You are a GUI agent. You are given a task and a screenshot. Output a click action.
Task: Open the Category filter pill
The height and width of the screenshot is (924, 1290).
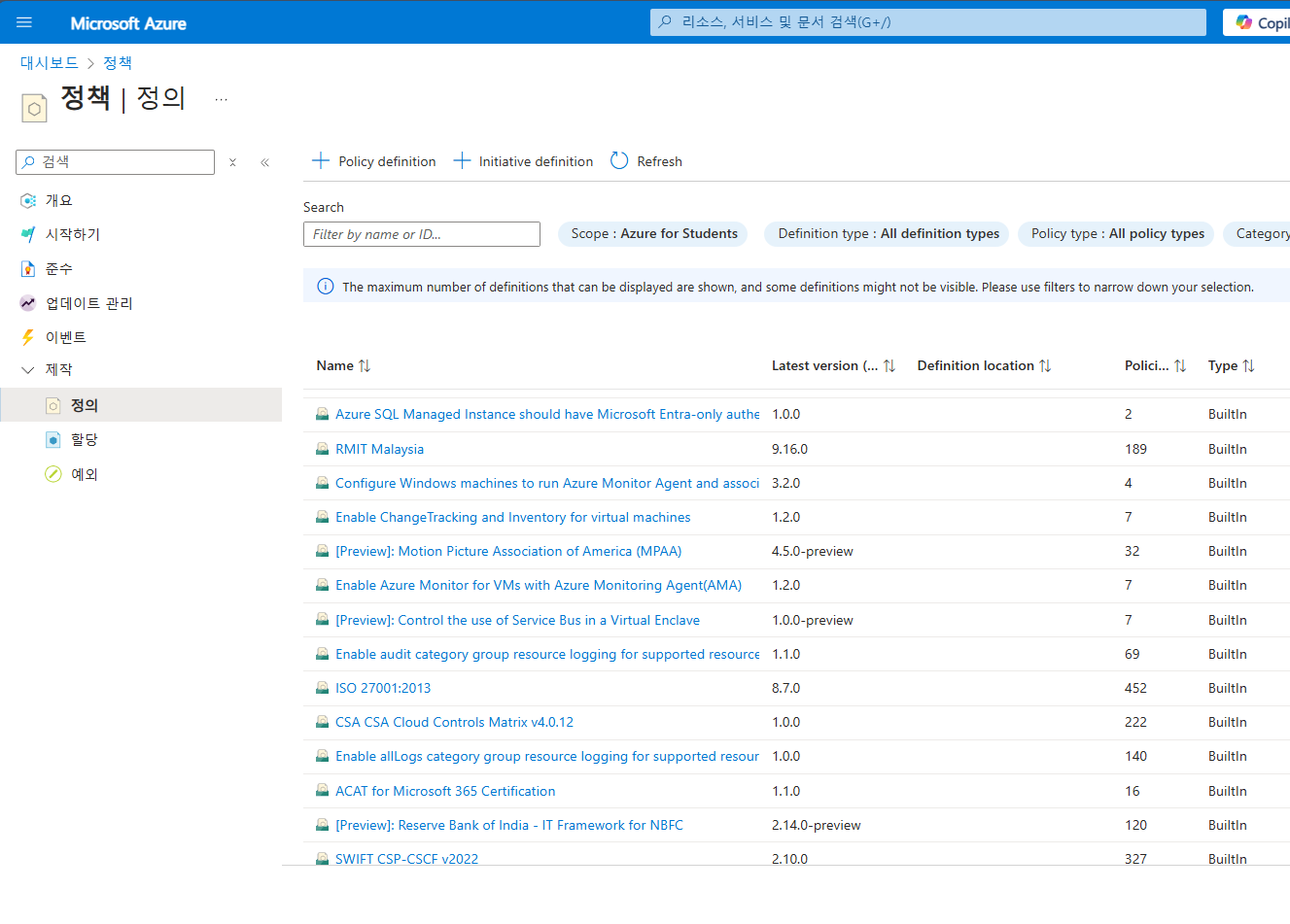coord(1259,233)
